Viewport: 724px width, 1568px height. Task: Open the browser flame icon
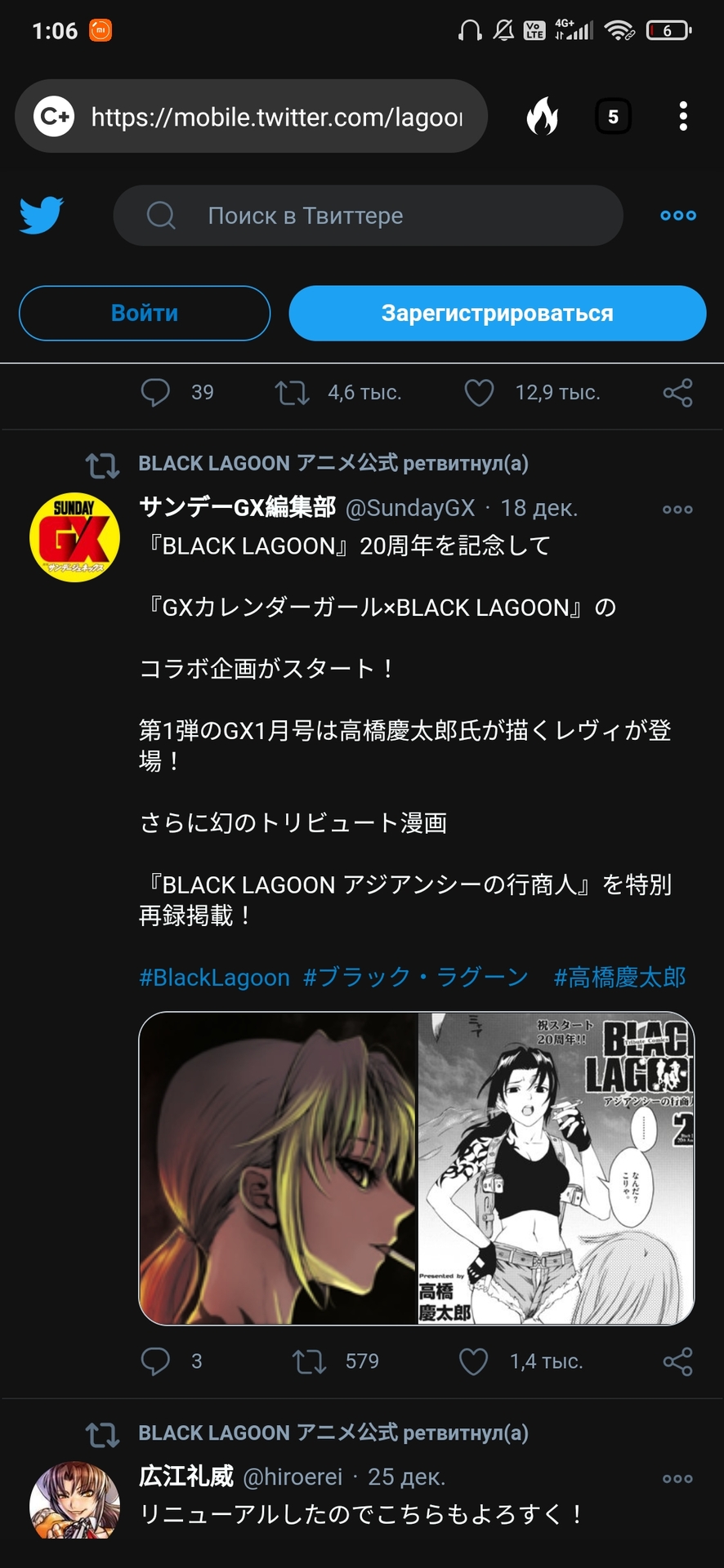tap(543, 116)
